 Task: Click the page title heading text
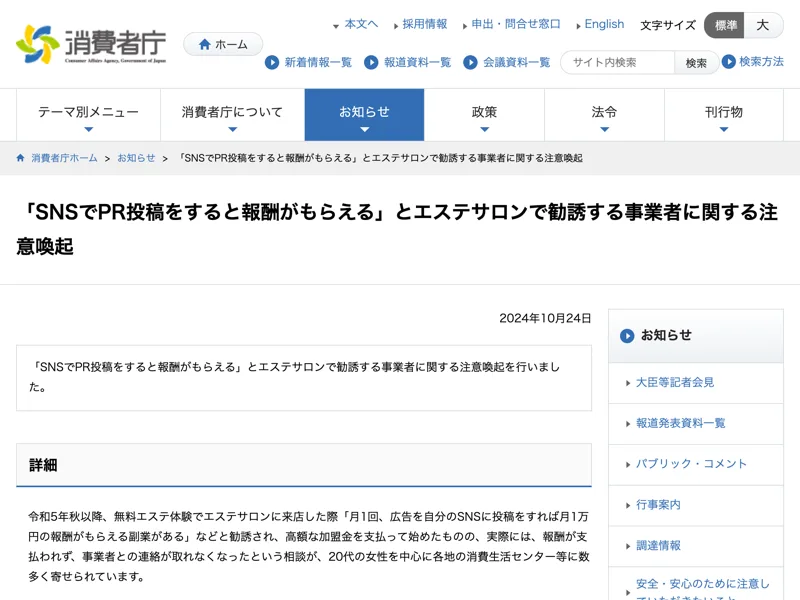pyautogui.click(x=397, y=229)
